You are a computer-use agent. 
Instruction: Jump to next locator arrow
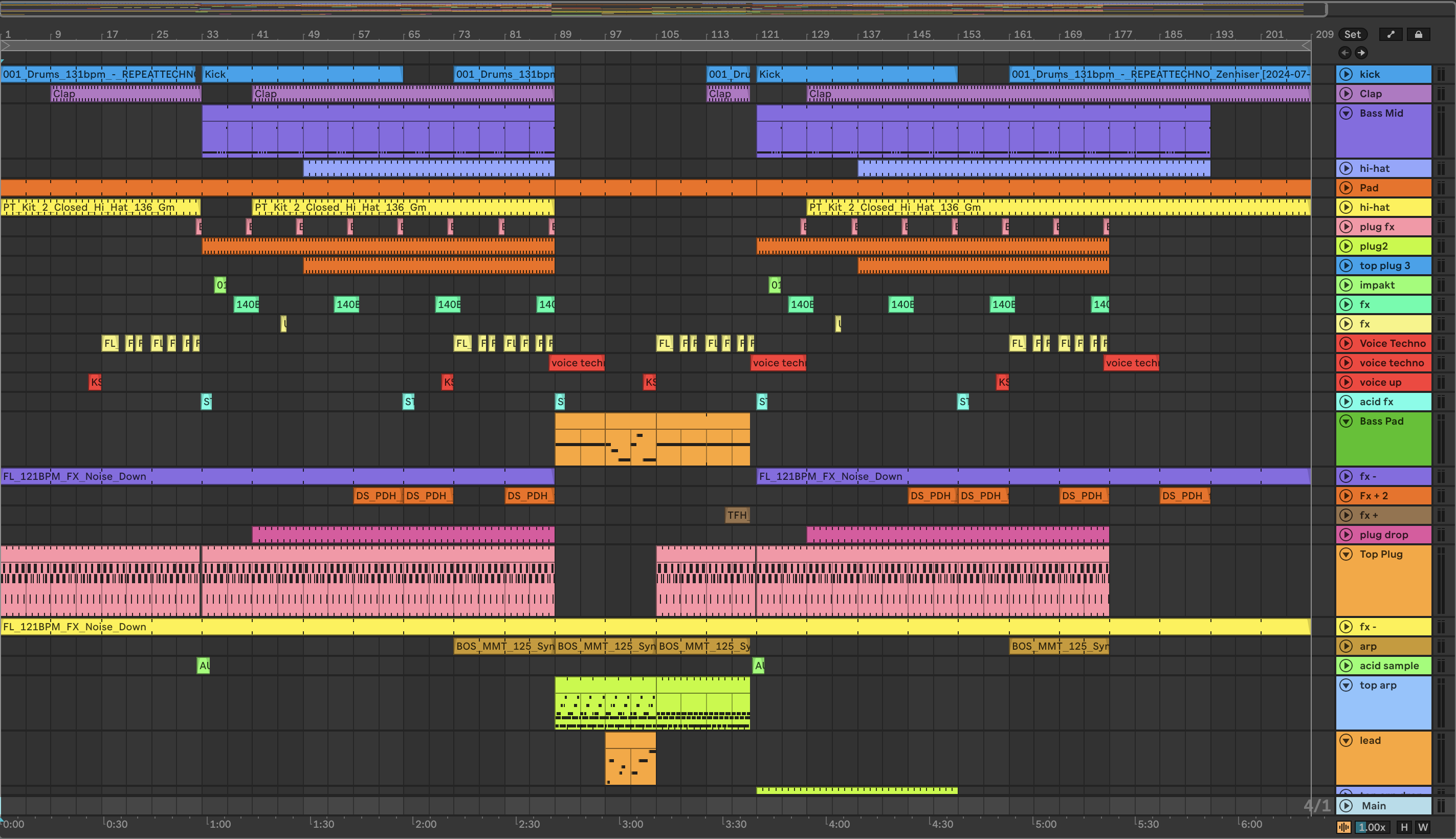[x=1361, y=53]
